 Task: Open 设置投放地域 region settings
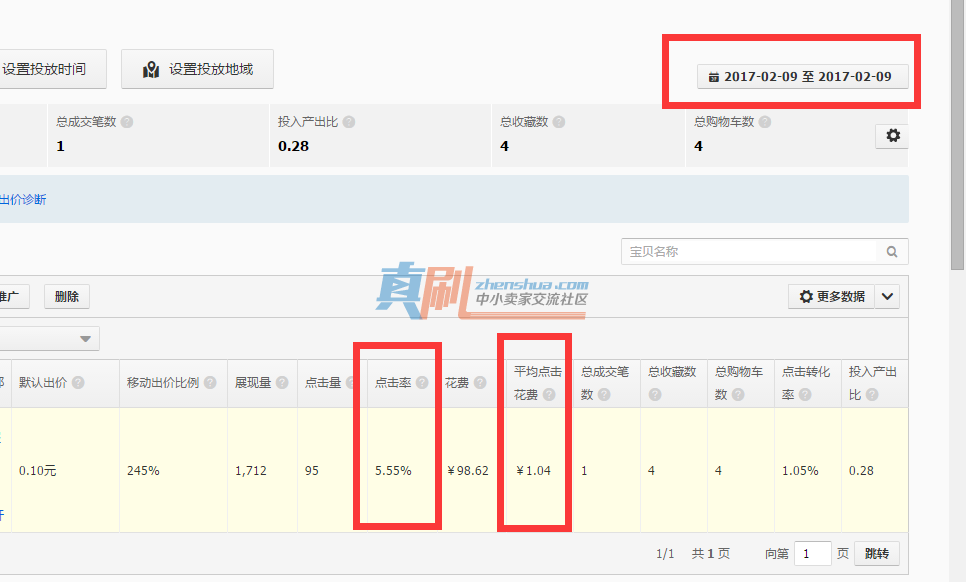pos(197,69)
